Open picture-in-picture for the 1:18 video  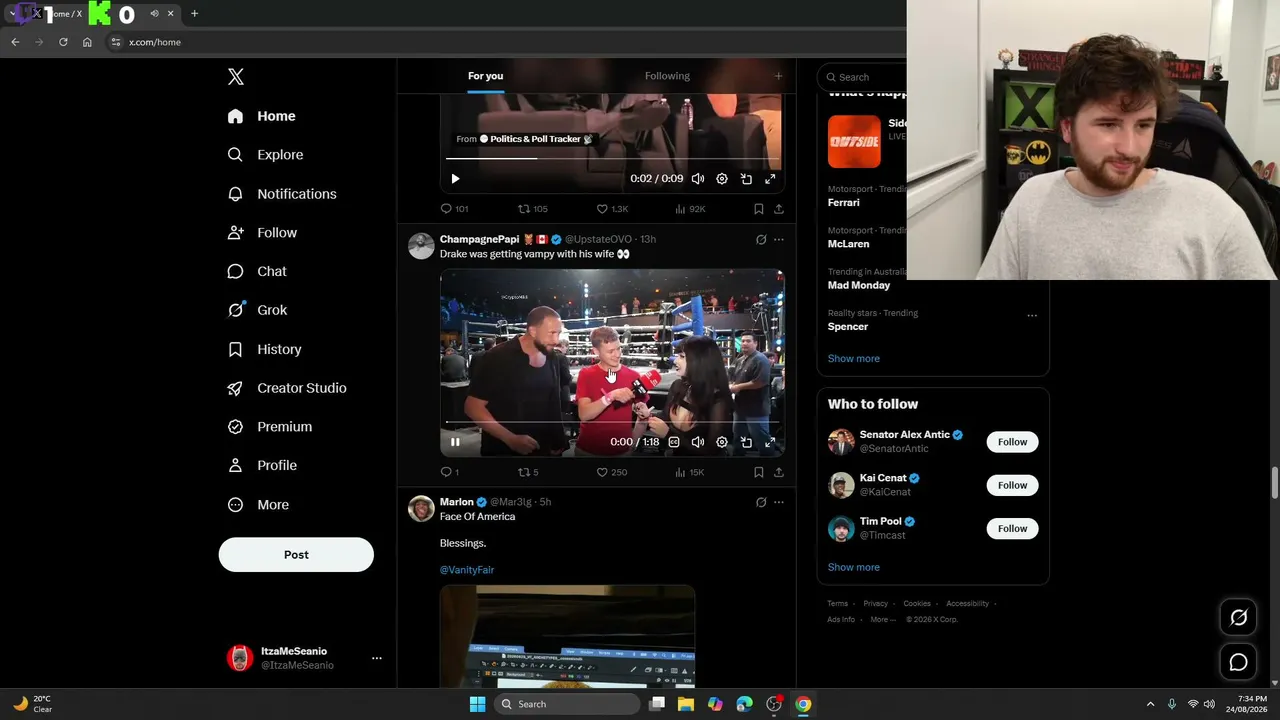(746, 442)
